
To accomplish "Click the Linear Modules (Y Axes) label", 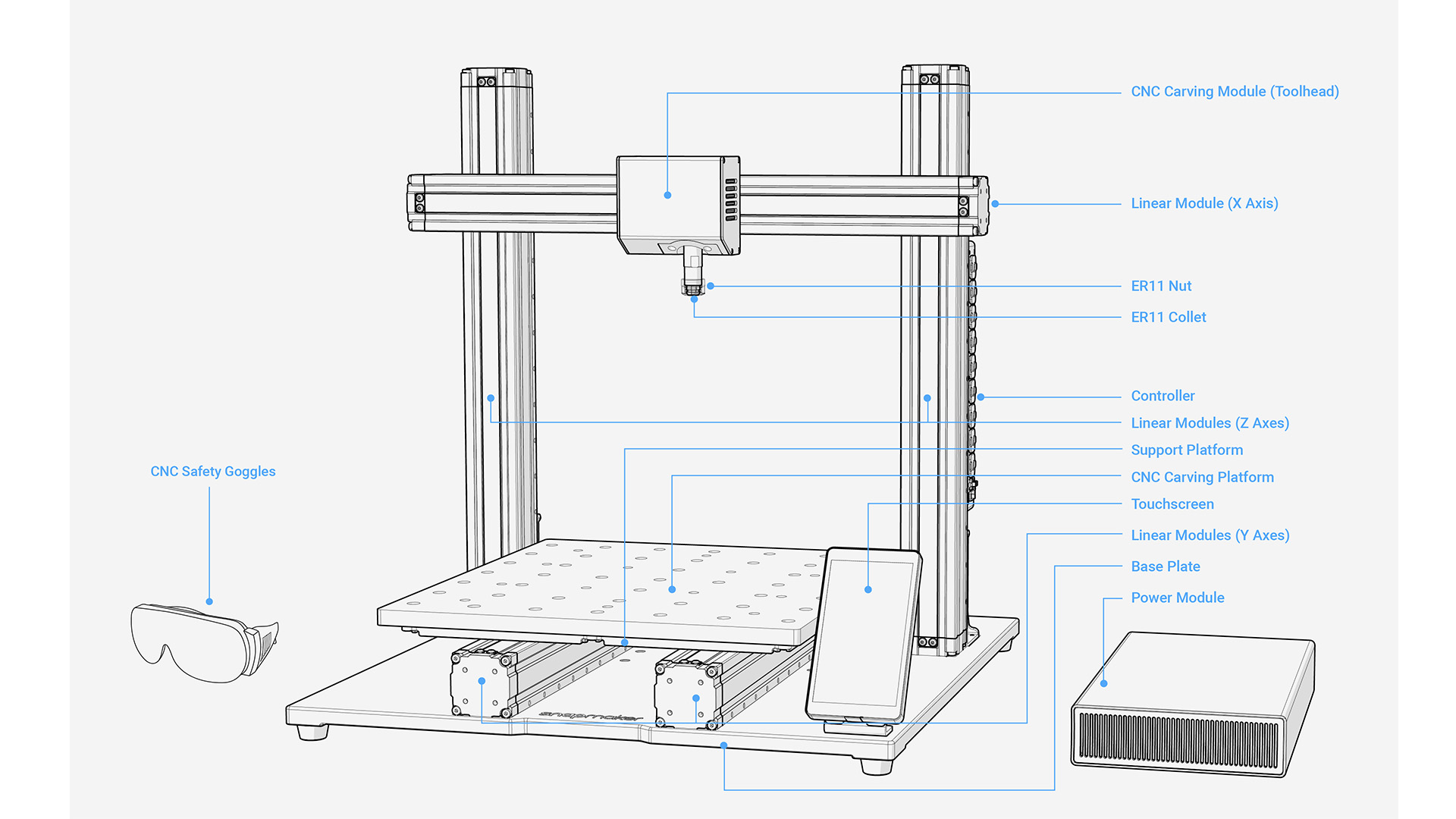I will [x=1210, y=535].
